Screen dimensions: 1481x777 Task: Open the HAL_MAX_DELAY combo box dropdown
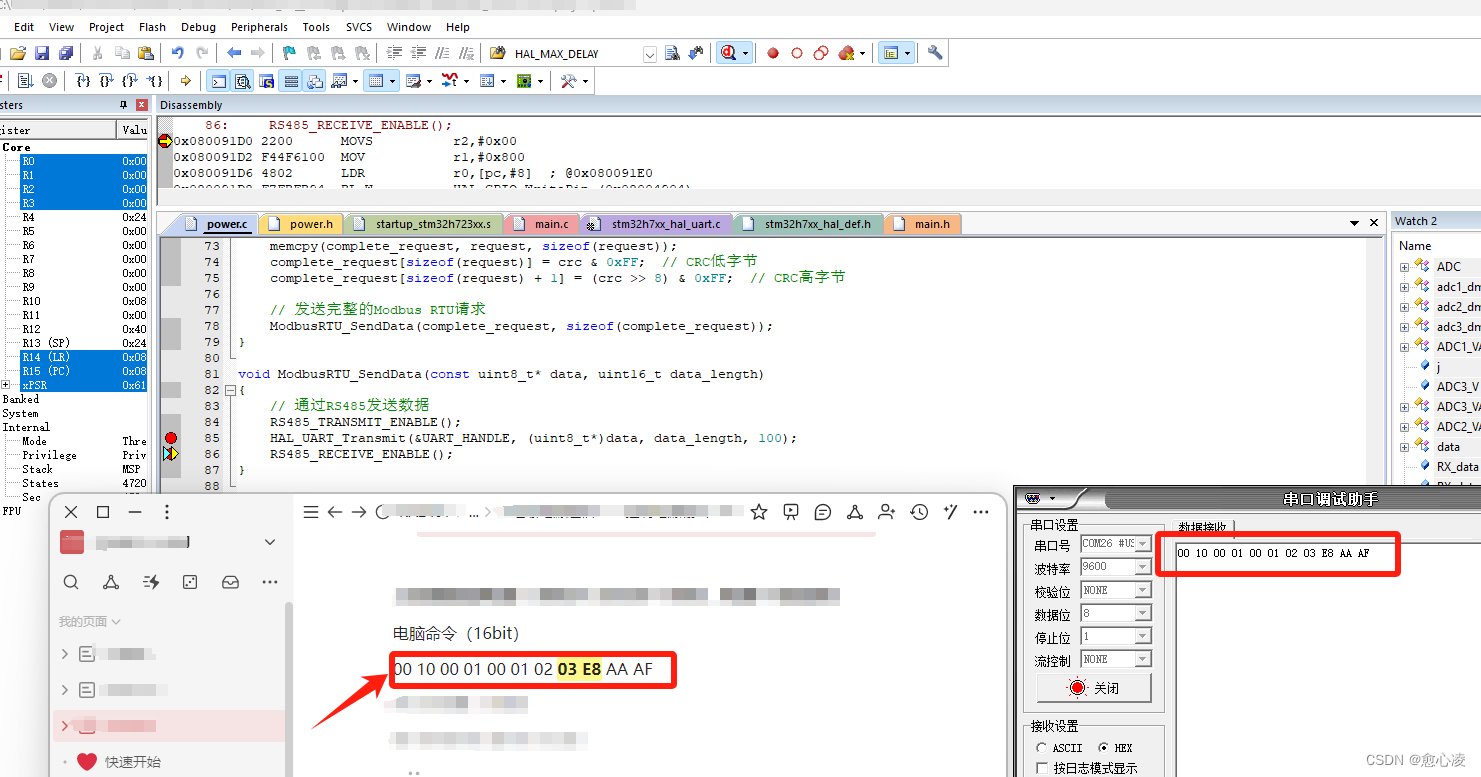pyautogui.click(x=649, y=53)
